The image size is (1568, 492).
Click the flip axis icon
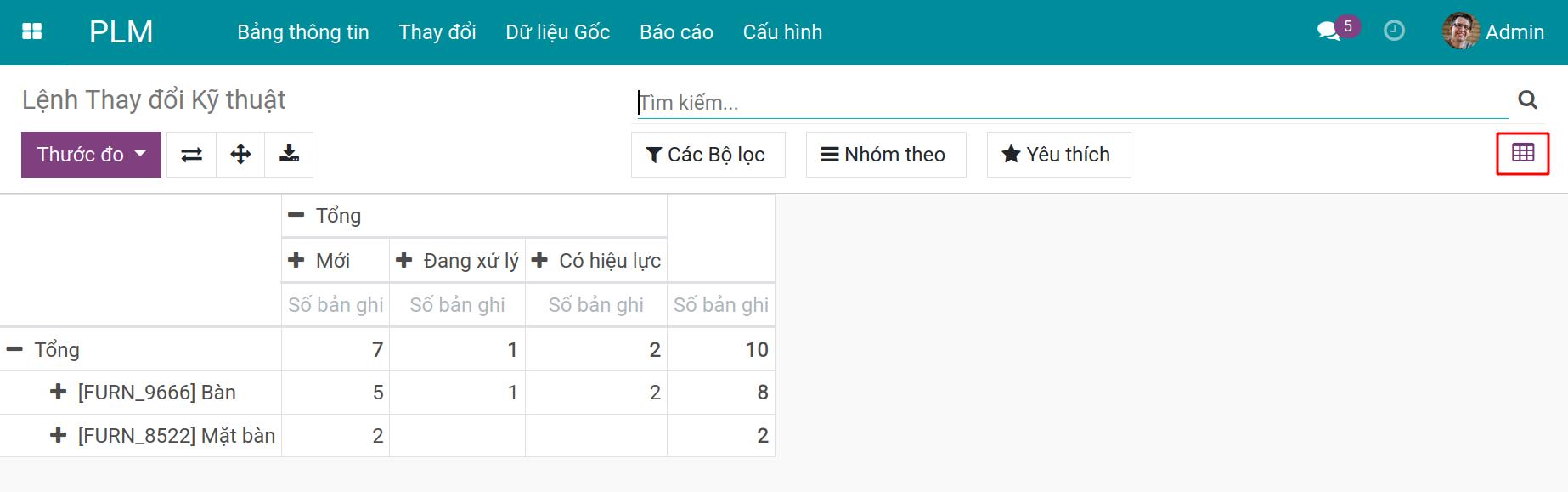point(192,155)
